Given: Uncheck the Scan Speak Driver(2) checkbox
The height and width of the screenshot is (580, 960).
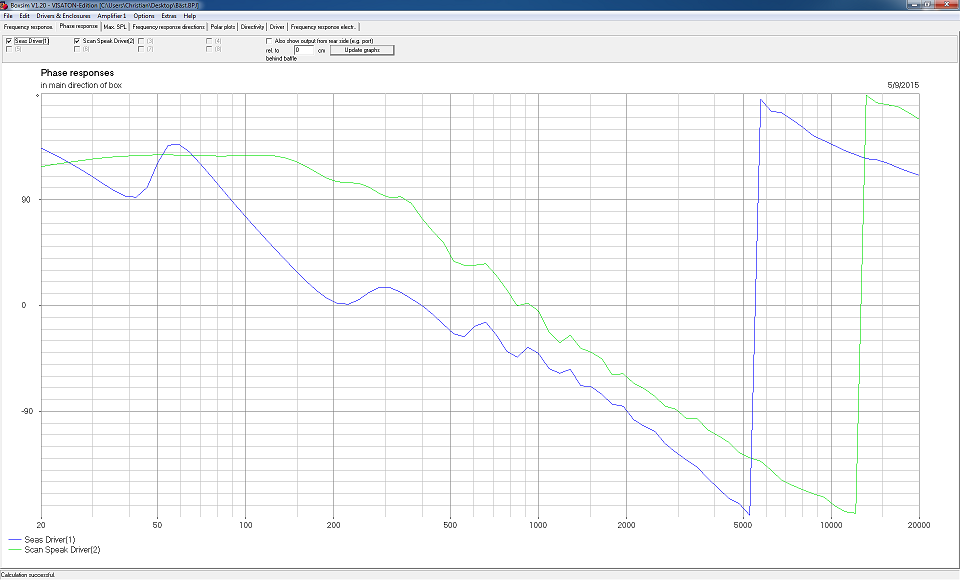Looking at the screenshot, I should 77,41.
